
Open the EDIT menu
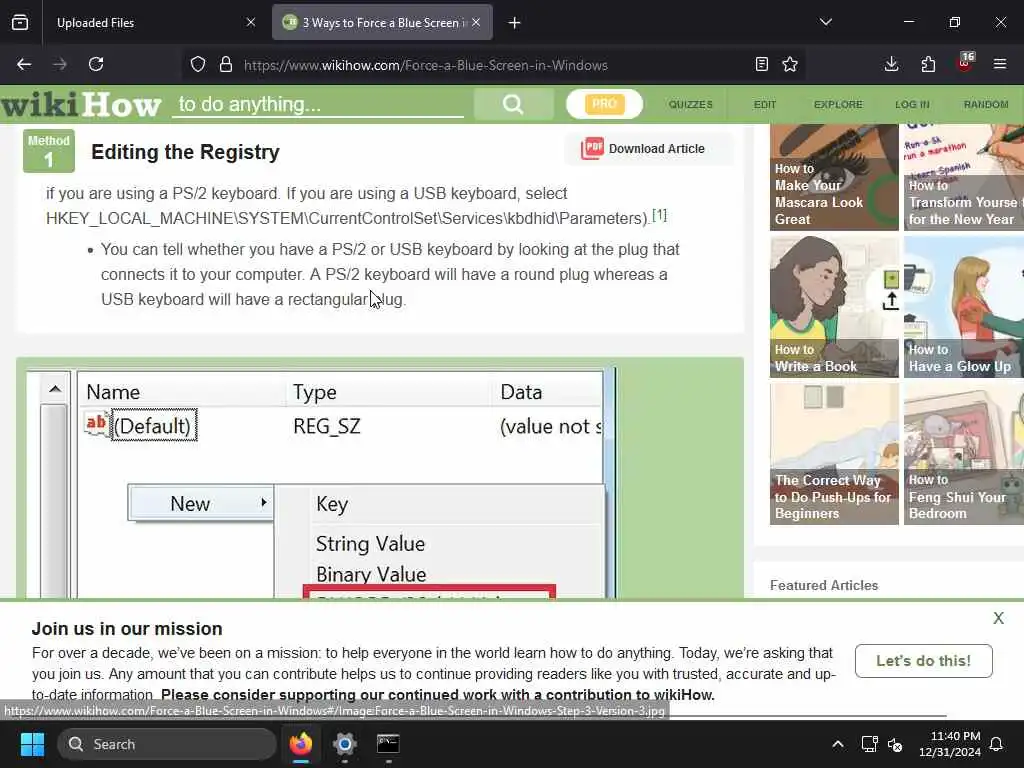pos(765,104)
